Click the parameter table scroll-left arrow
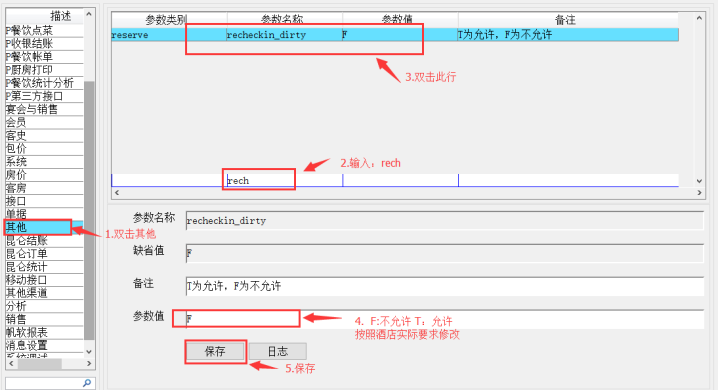 [117, 193]
